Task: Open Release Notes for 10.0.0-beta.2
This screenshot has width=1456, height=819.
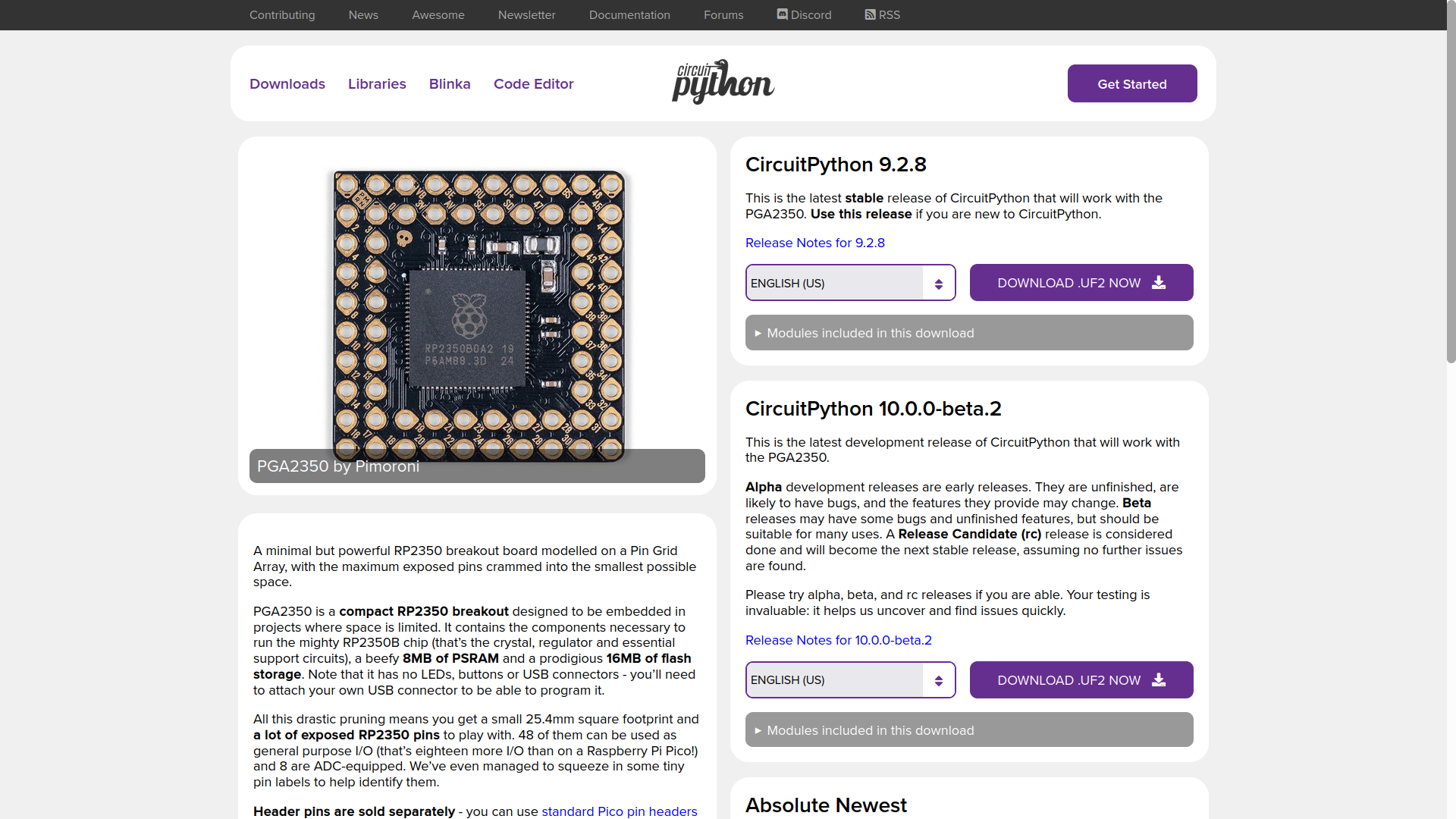Action: tap(839, 640)
